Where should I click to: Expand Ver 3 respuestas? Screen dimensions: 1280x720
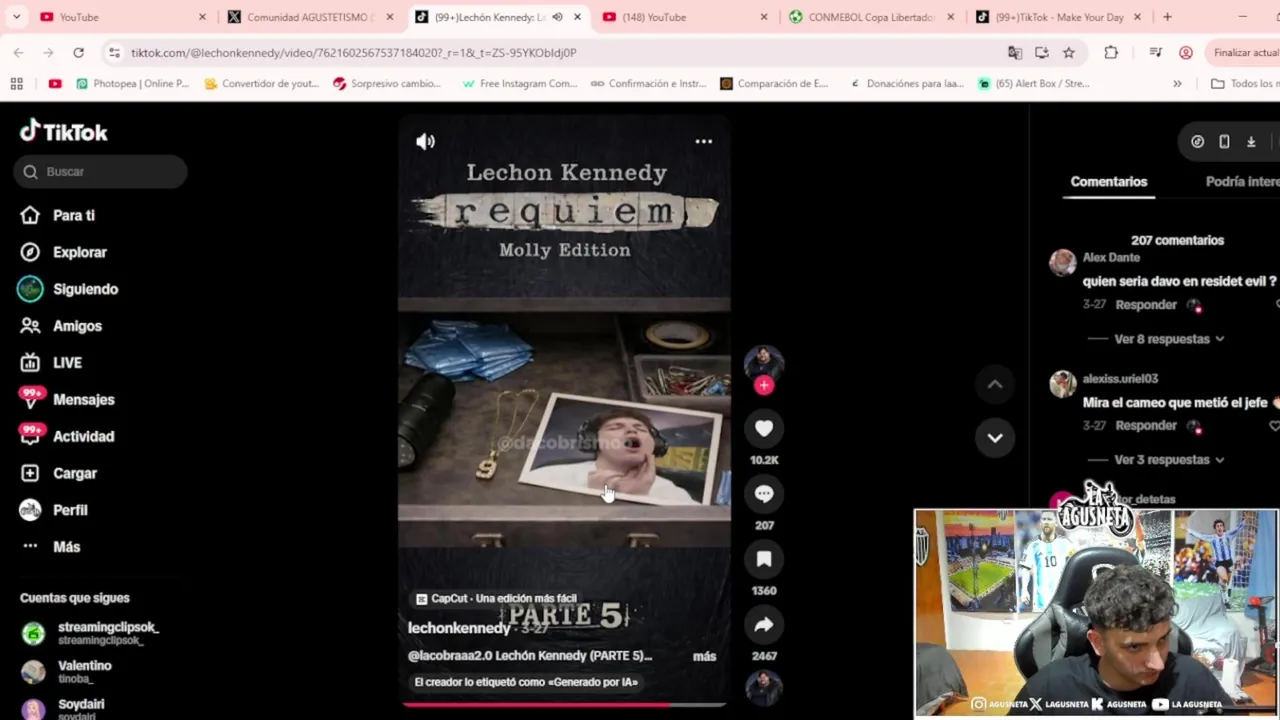point(1169,460)
